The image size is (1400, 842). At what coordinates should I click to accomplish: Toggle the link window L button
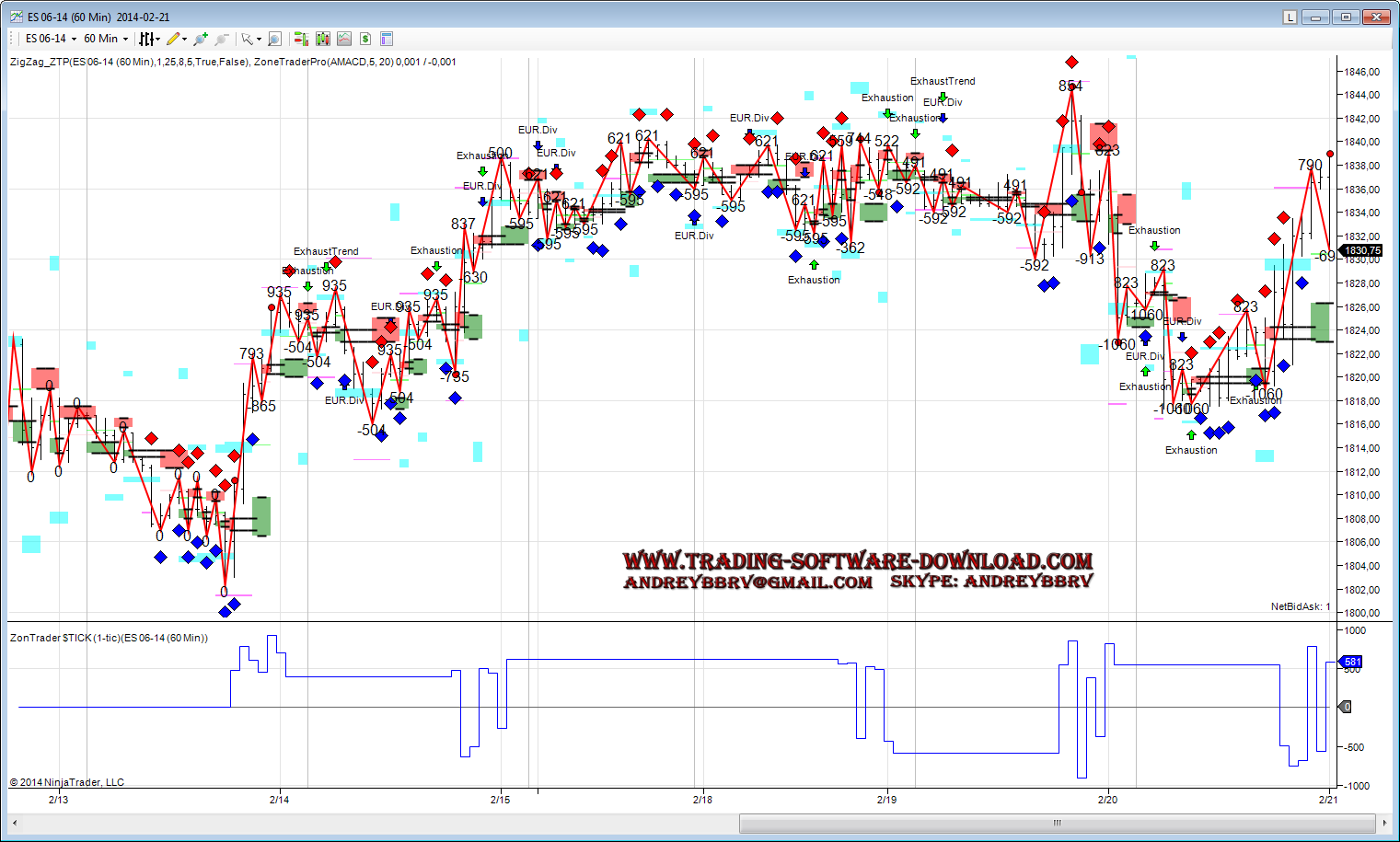pos(1290,17)
